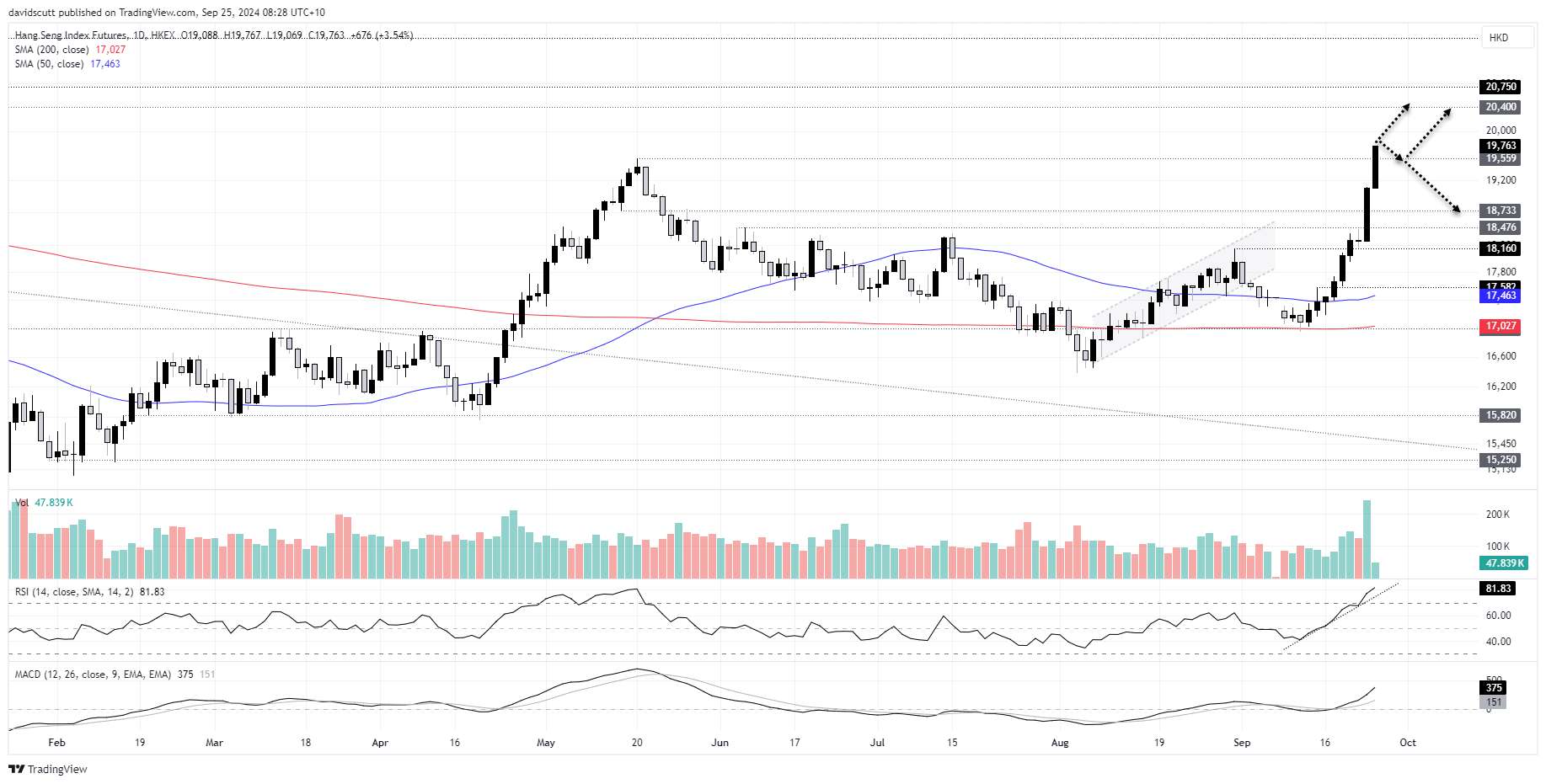Click the 15,250 price level label
Image resolution: width=1546 pixels, height=784 pixels.
1501,460
